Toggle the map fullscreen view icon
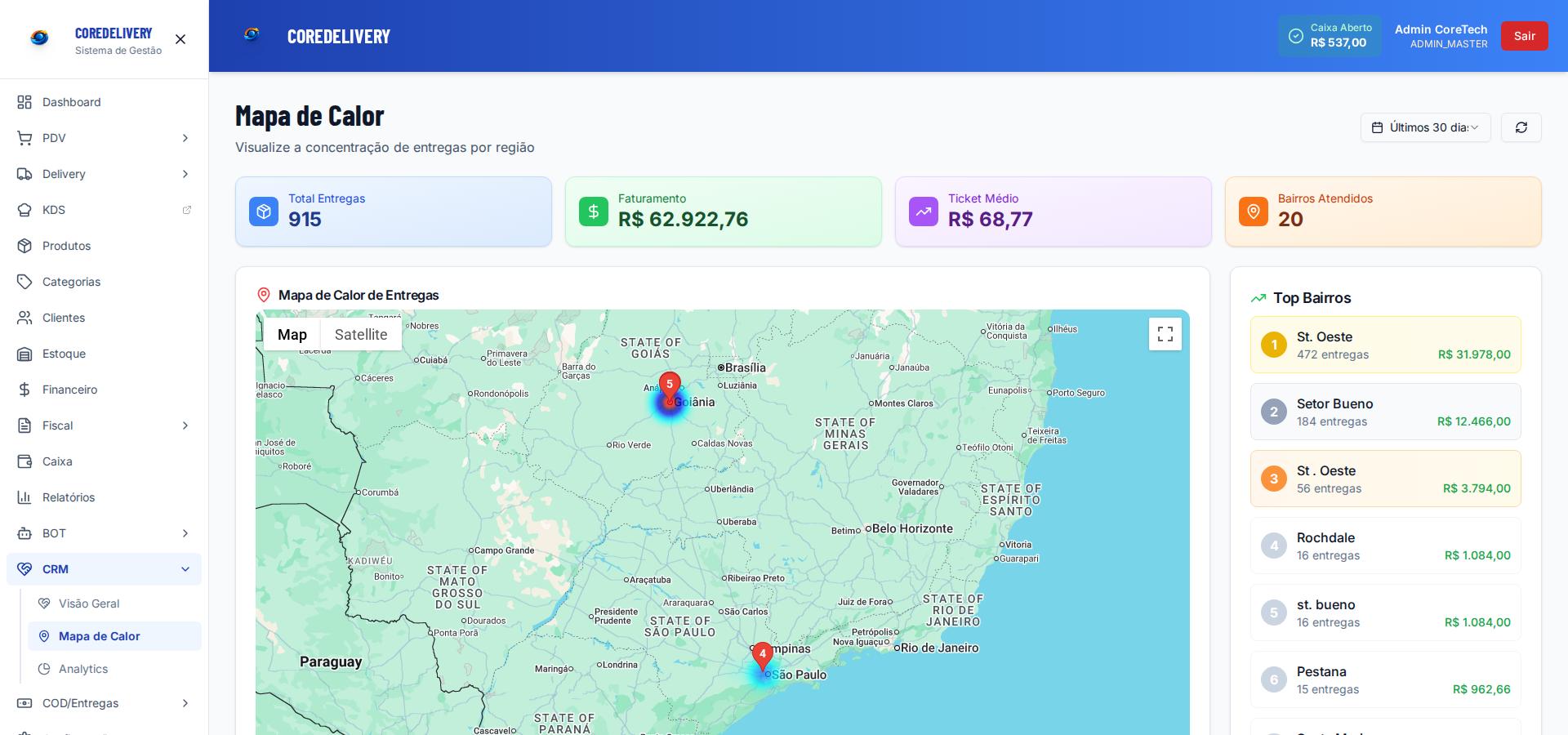 point(1165,334)
